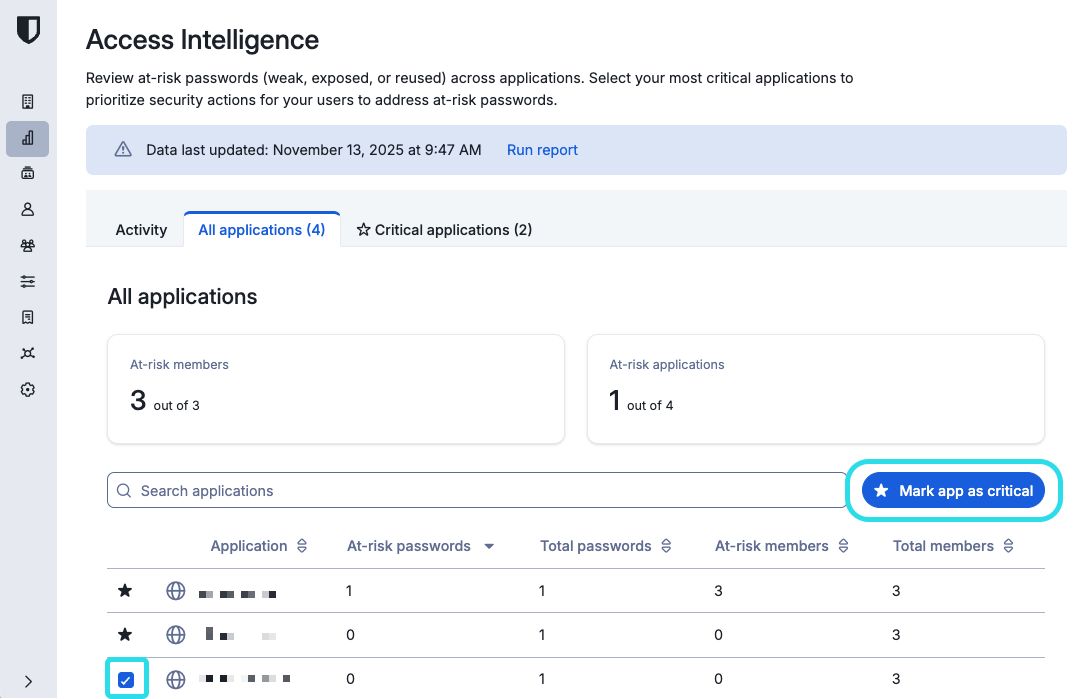Switch to the Activity tab

[x=141, y=230]
